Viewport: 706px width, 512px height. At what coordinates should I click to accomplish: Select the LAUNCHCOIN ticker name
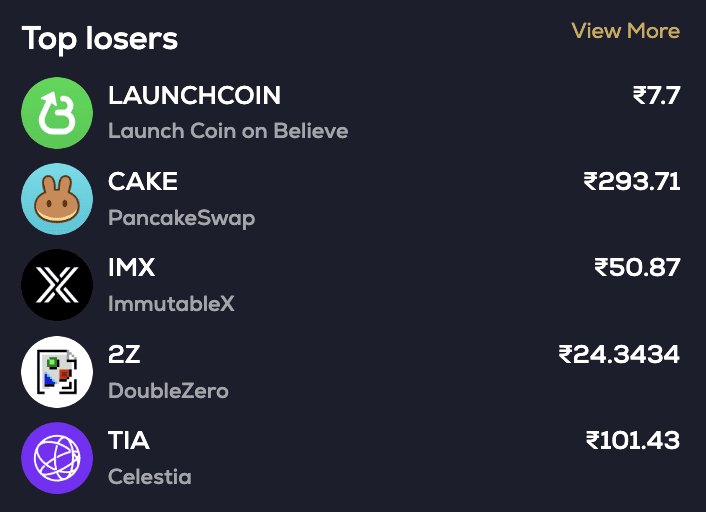coord(194,96)
